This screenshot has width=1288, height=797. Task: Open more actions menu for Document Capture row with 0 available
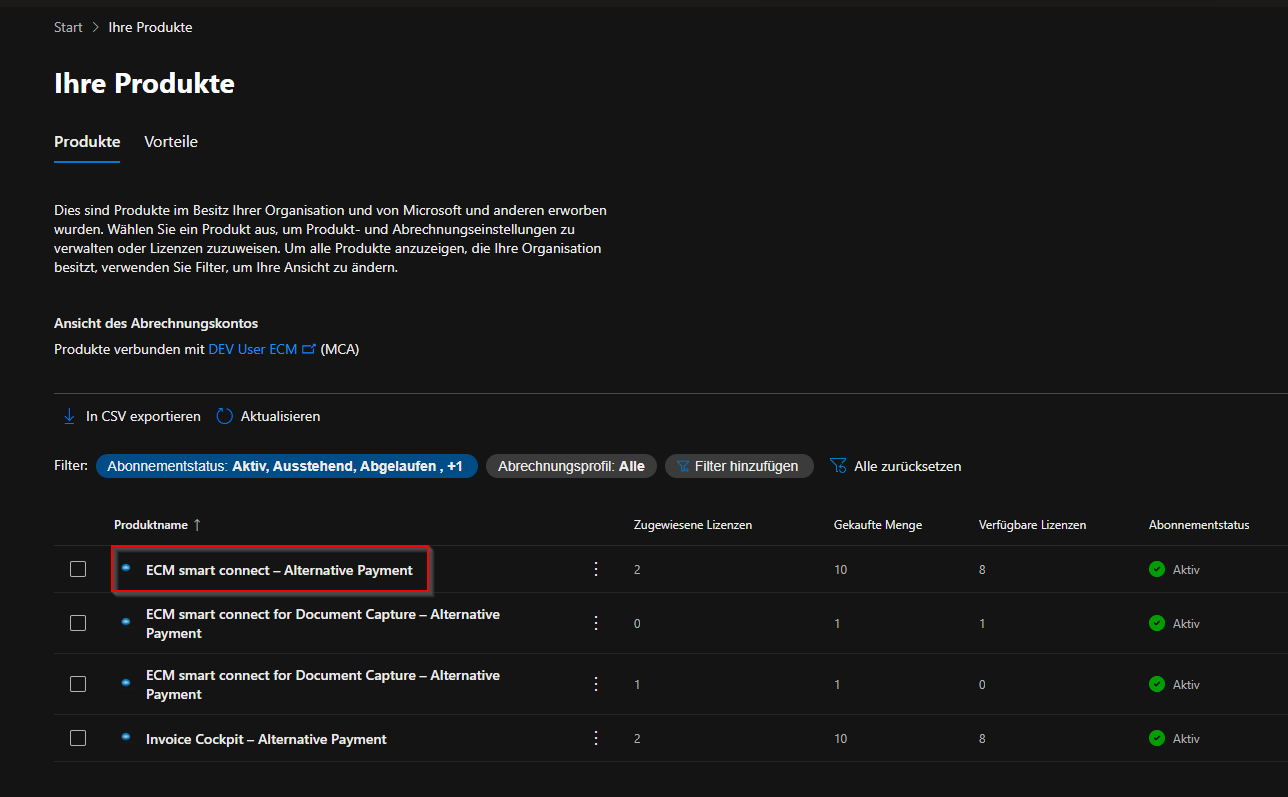(x=596, y=684)
